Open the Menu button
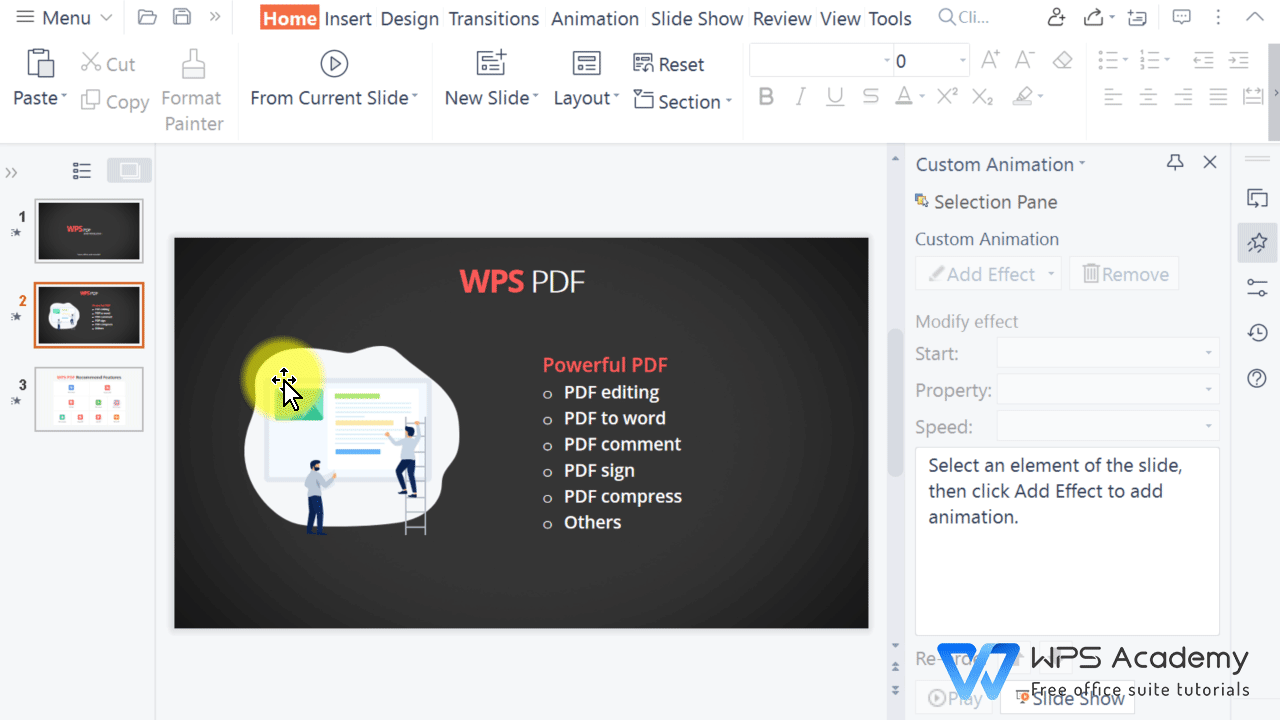The image size is (1280, 720). coord(64,17)
